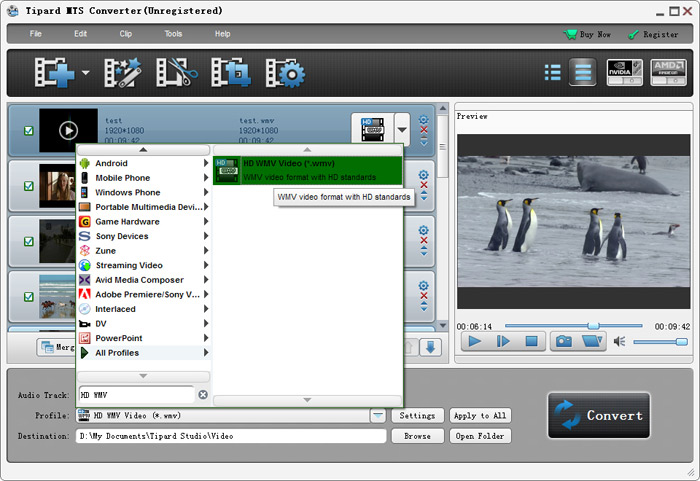The width and height of the screenshot is (700, 481).
Task: Remove the test video with red X
Action: pyautogui.click(x=424, y=130)
